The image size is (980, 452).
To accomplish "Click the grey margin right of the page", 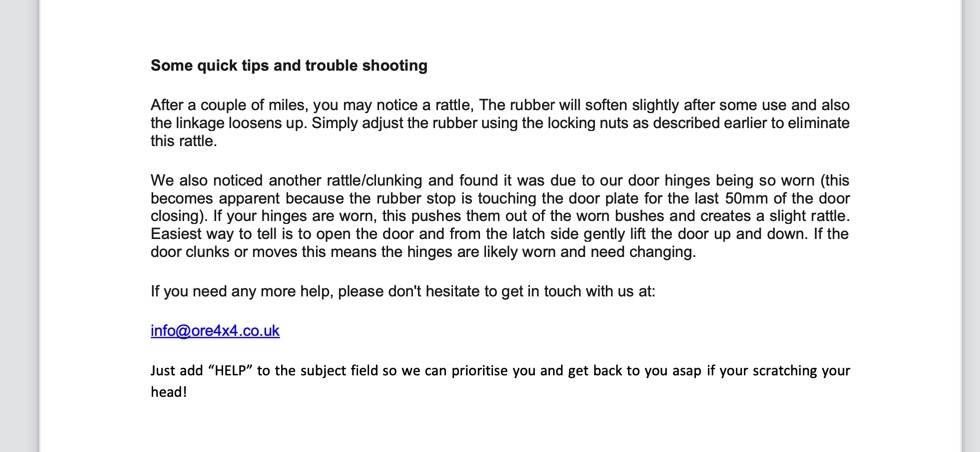I will pos(971,226).
